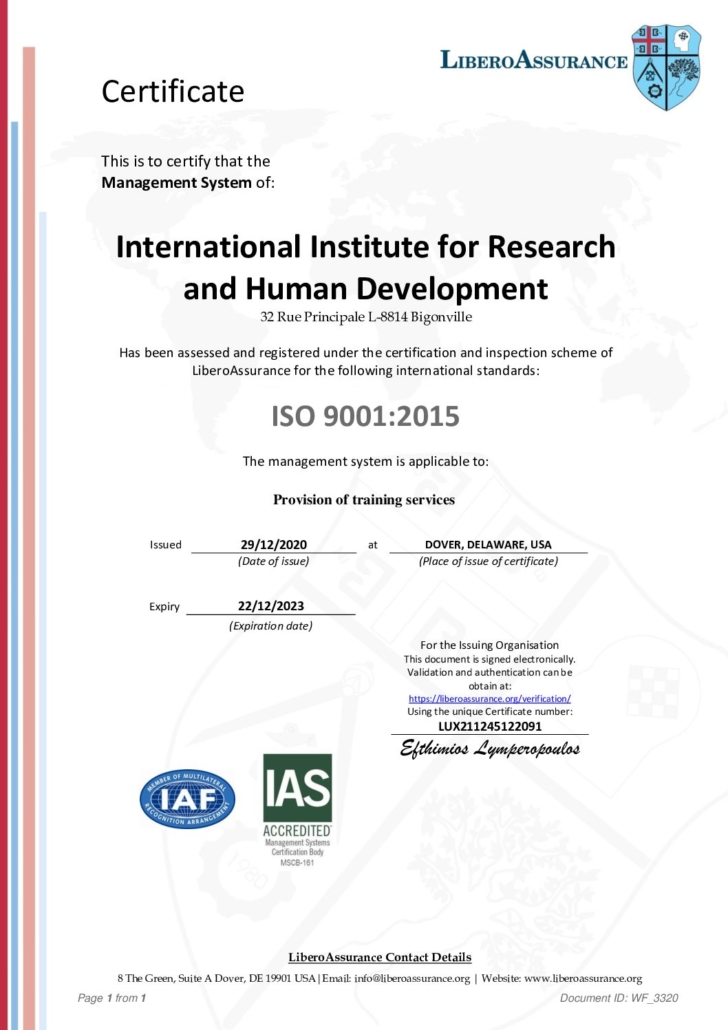Open the liberoassurance.org verification link
Screen dimensions: 728x1030
(489, 699)
